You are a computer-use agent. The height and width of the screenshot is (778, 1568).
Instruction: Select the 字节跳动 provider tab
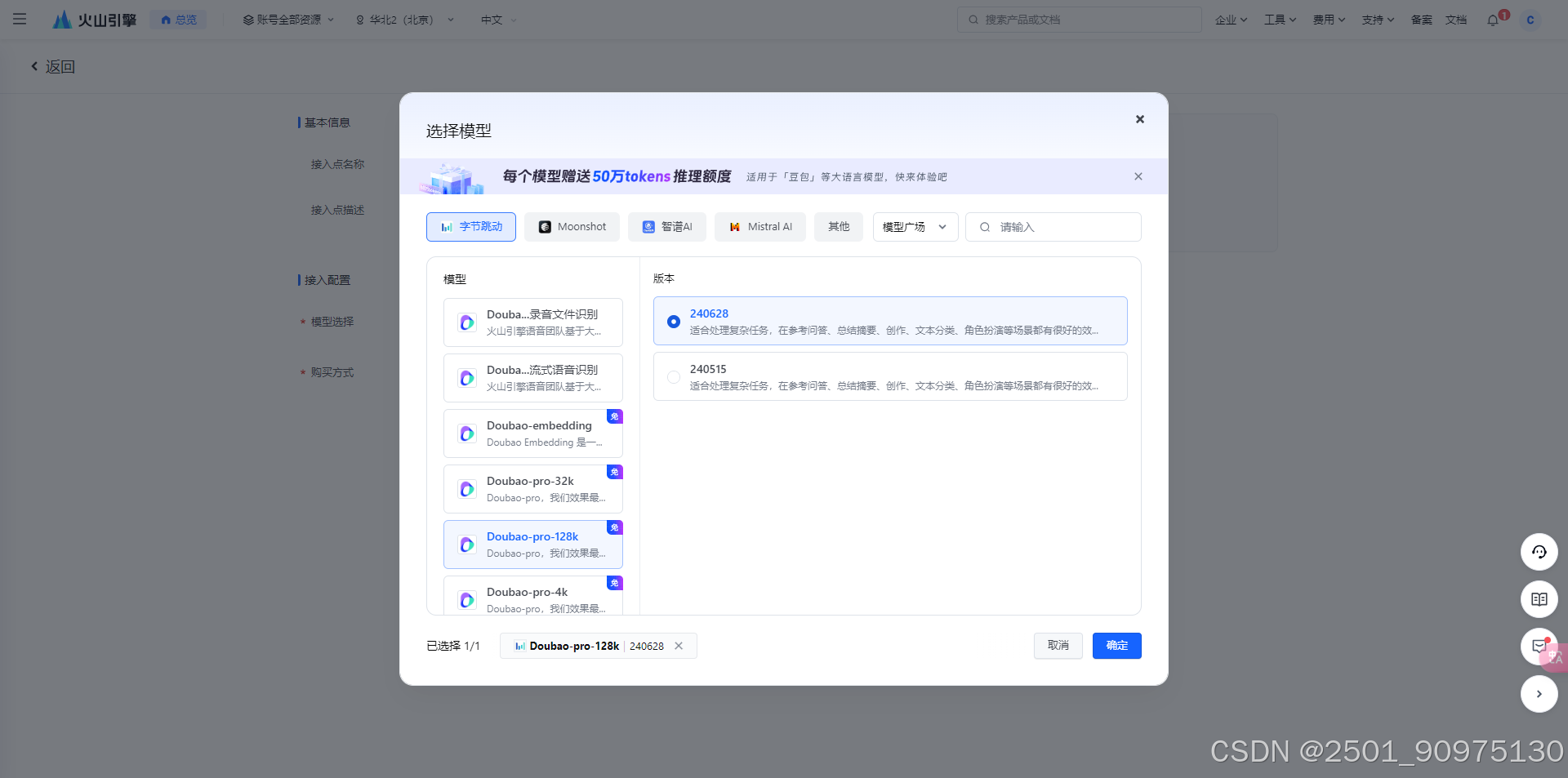(x=471, y=227)
